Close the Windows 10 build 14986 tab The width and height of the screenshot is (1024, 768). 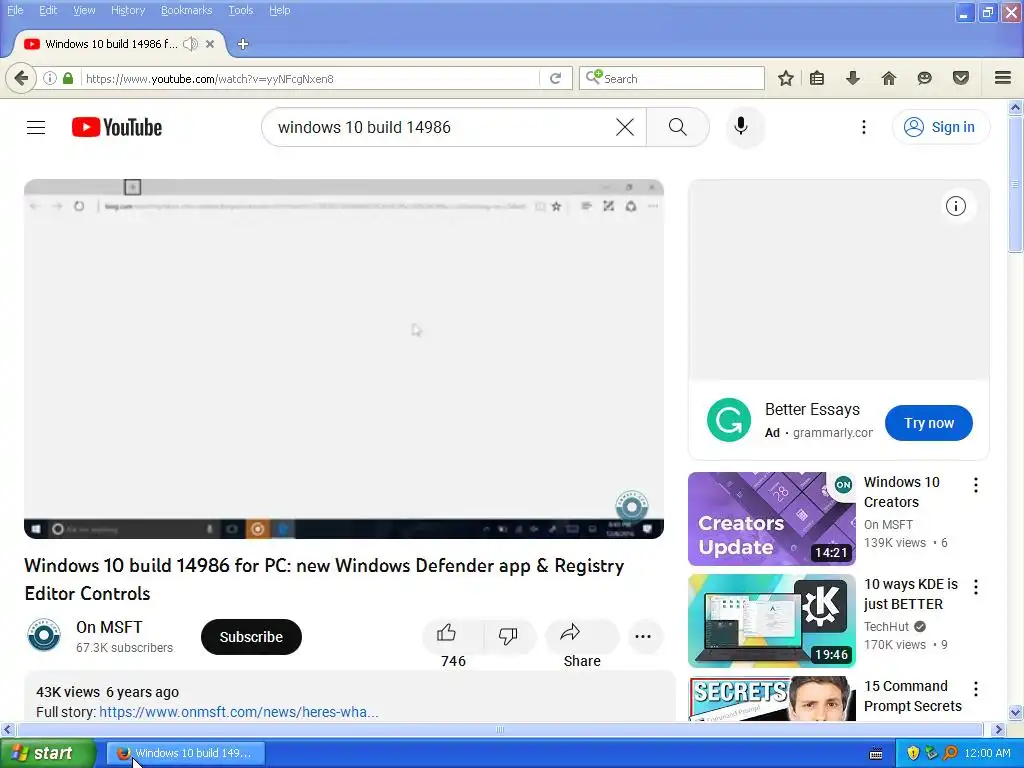click(x=210, y=44)
